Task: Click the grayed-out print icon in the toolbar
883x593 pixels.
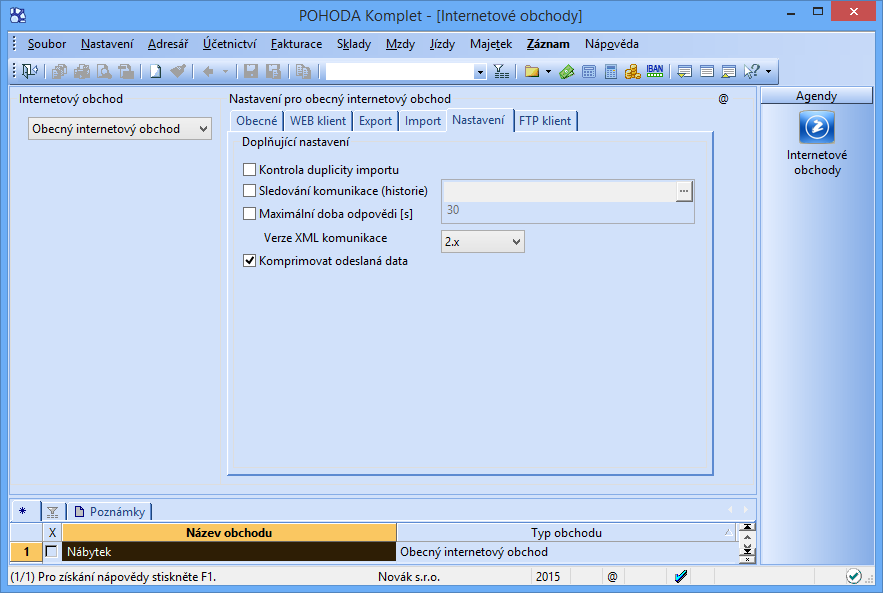Action: coord(82,71)
